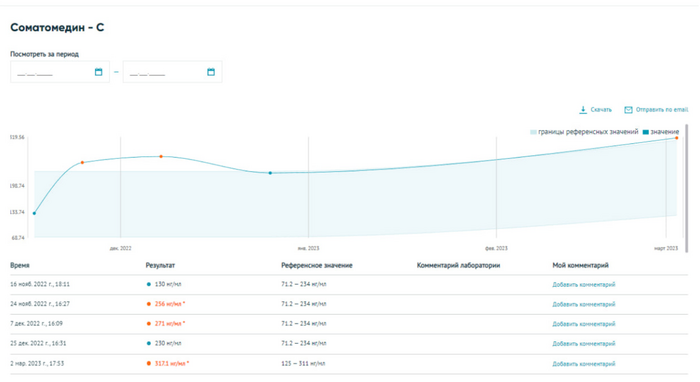Click the дек. 2022 axis label
Viewport: 700px width, 382px height.
121,248
